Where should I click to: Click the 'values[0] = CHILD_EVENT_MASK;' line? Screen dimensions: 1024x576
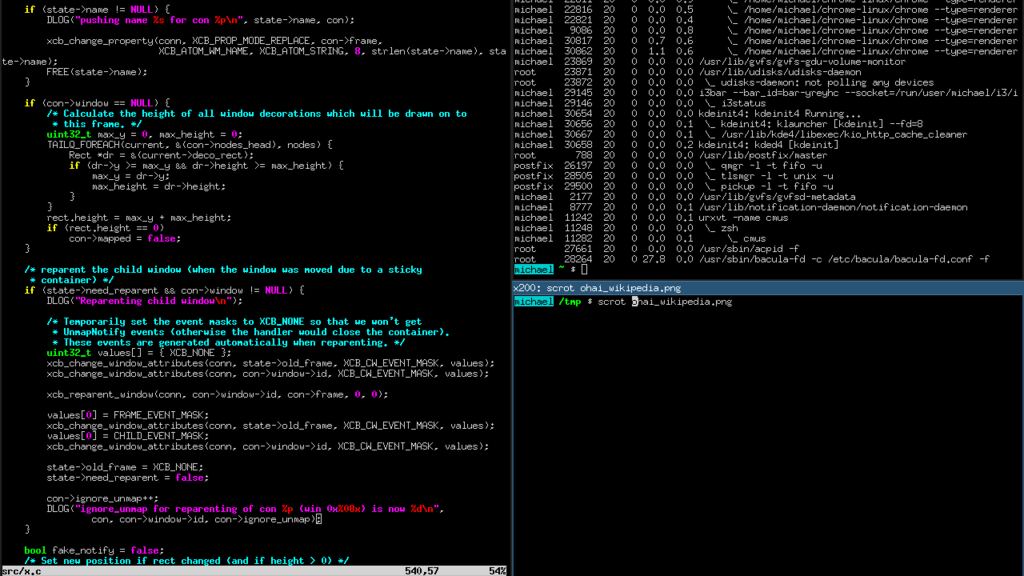pos(128,436)
